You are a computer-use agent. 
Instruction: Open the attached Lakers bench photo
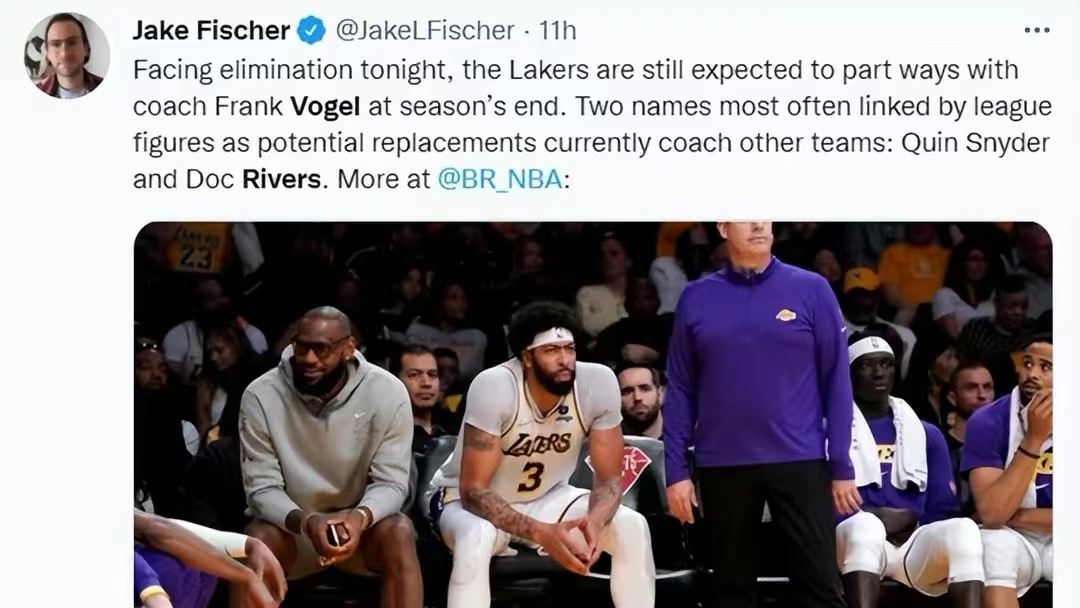(593, 414)
